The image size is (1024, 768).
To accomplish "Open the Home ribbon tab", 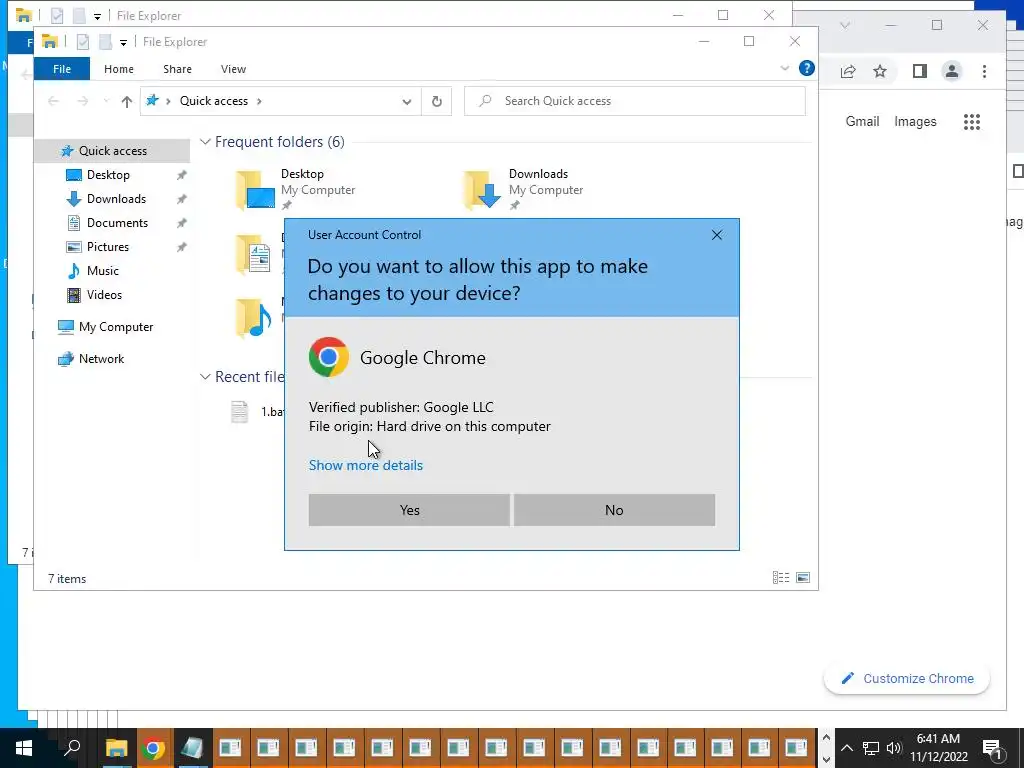I will 119,69.
